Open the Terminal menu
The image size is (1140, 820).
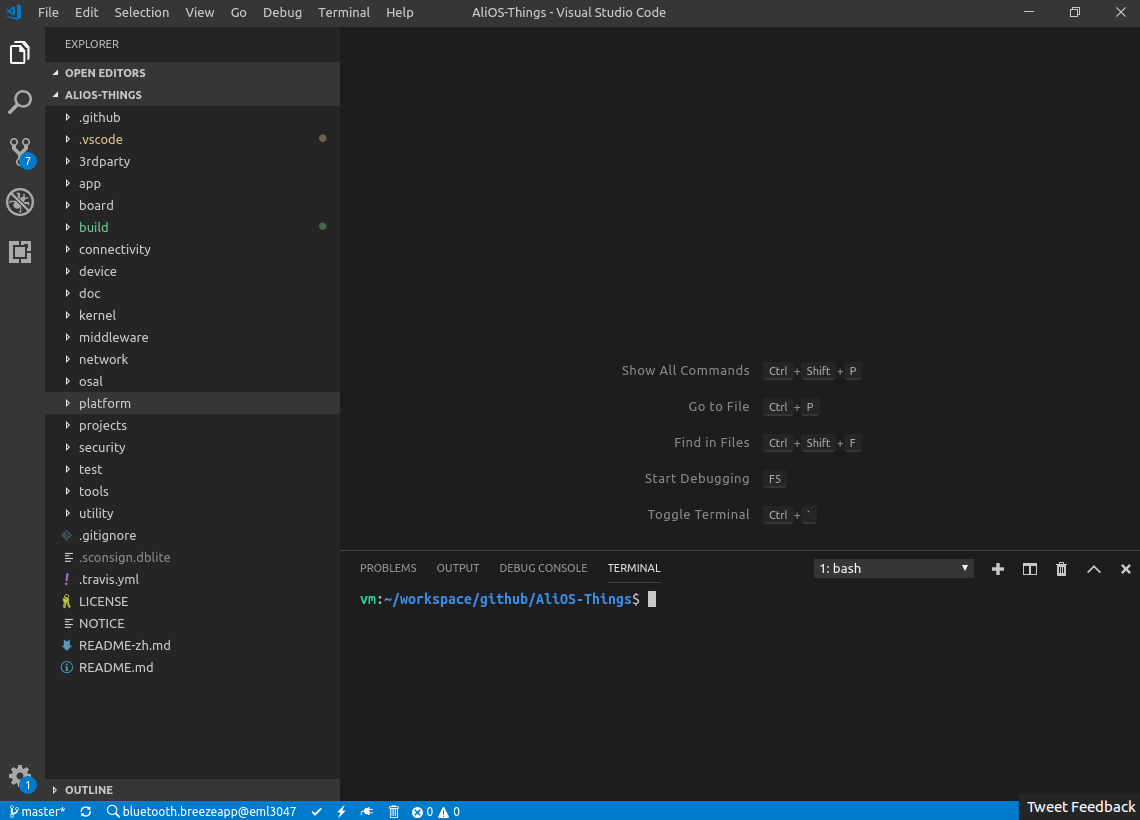pyautogui.click(x=344, y=12)
